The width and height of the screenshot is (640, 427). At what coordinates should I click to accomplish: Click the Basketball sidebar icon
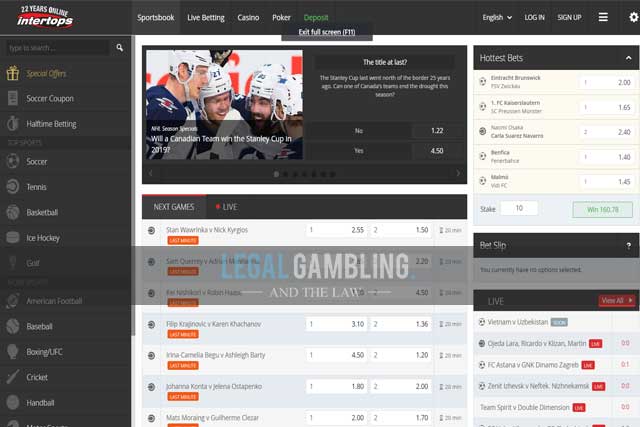pyautogui.click(x=13, y=212)
